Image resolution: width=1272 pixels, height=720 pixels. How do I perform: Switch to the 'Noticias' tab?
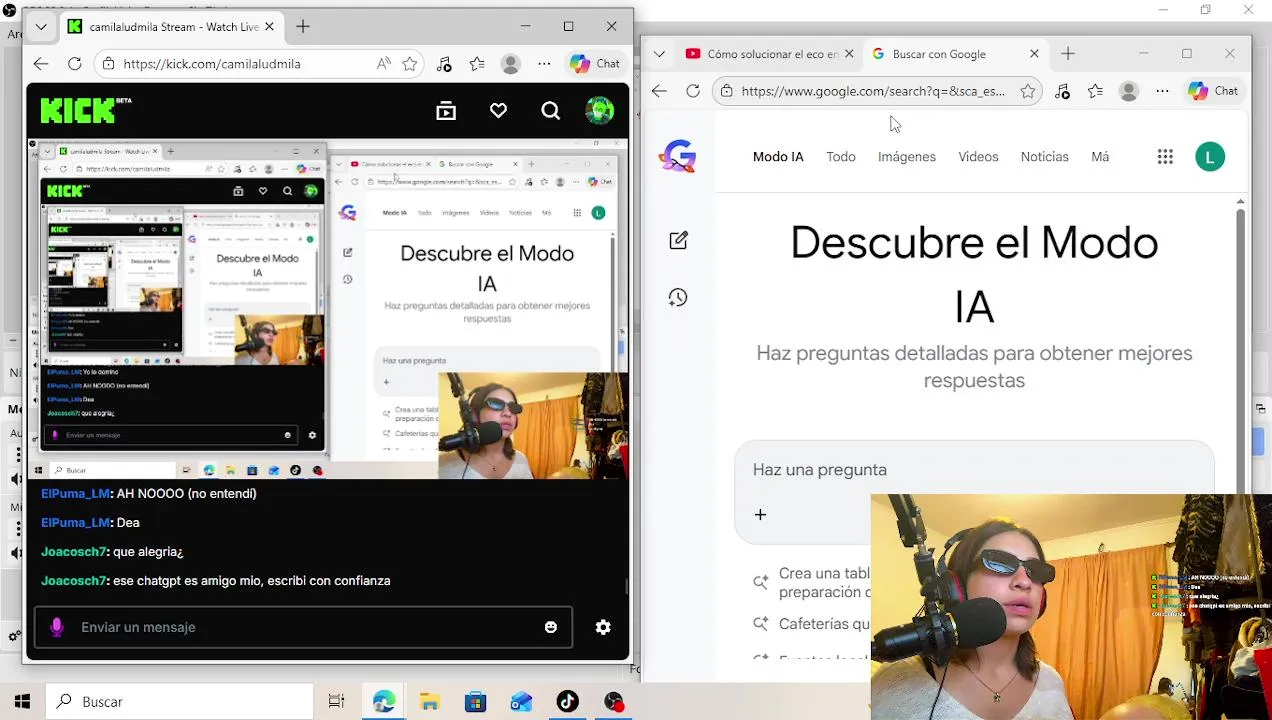point(1044,157)
